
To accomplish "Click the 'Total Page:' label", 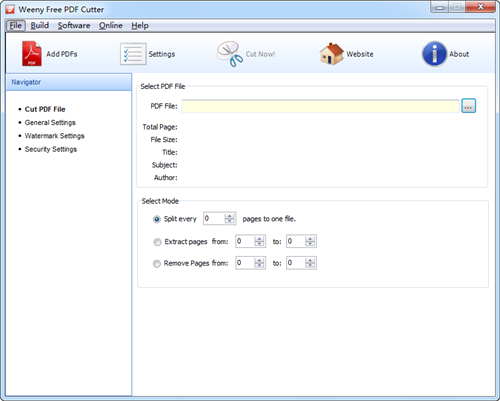I will [x=160, y=127].
